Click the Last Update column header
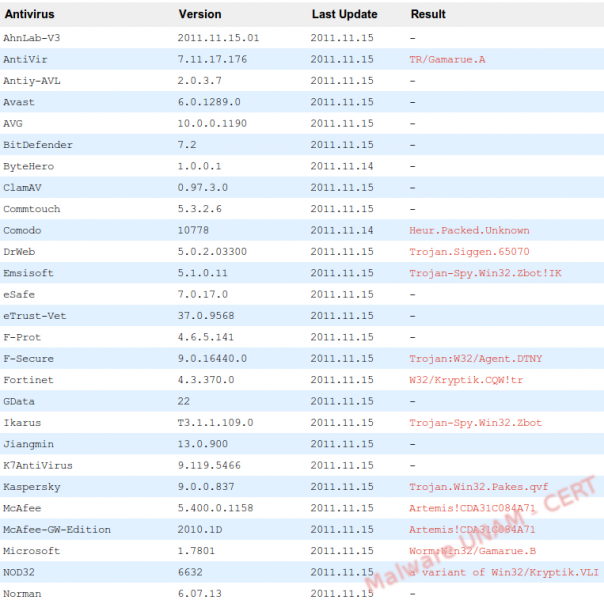The width and height of the screenshot is (604, 600). click(x=344, y=14)
